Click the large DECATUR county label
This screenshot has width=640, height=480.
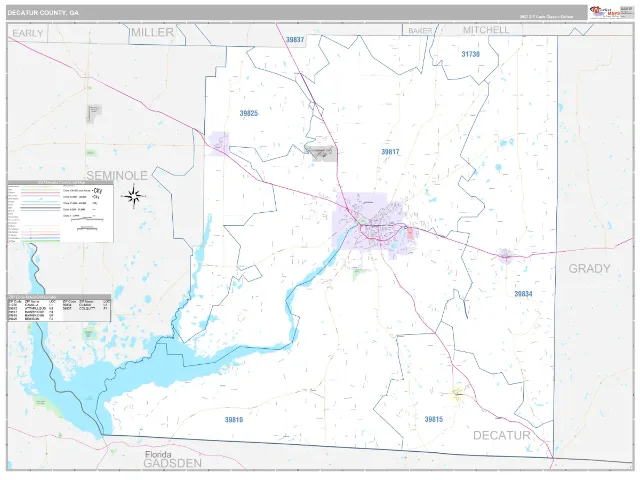click(502, 436)
